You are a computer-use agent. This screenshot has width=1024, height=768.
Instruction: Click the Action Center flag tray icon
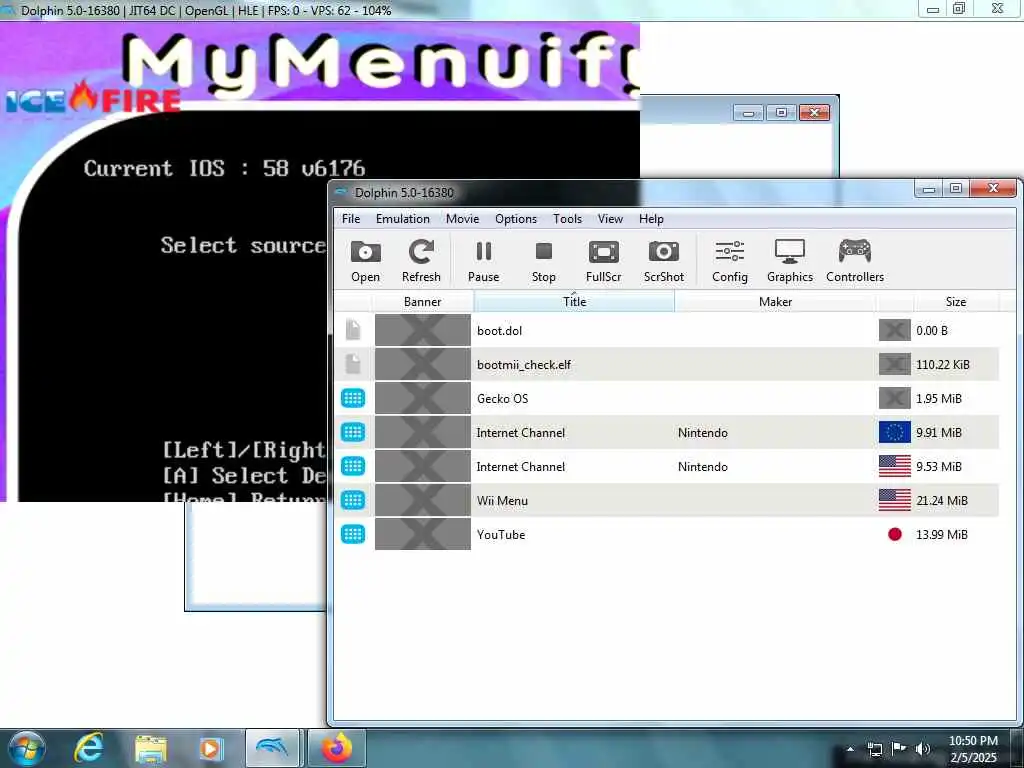tap(899, 749)
